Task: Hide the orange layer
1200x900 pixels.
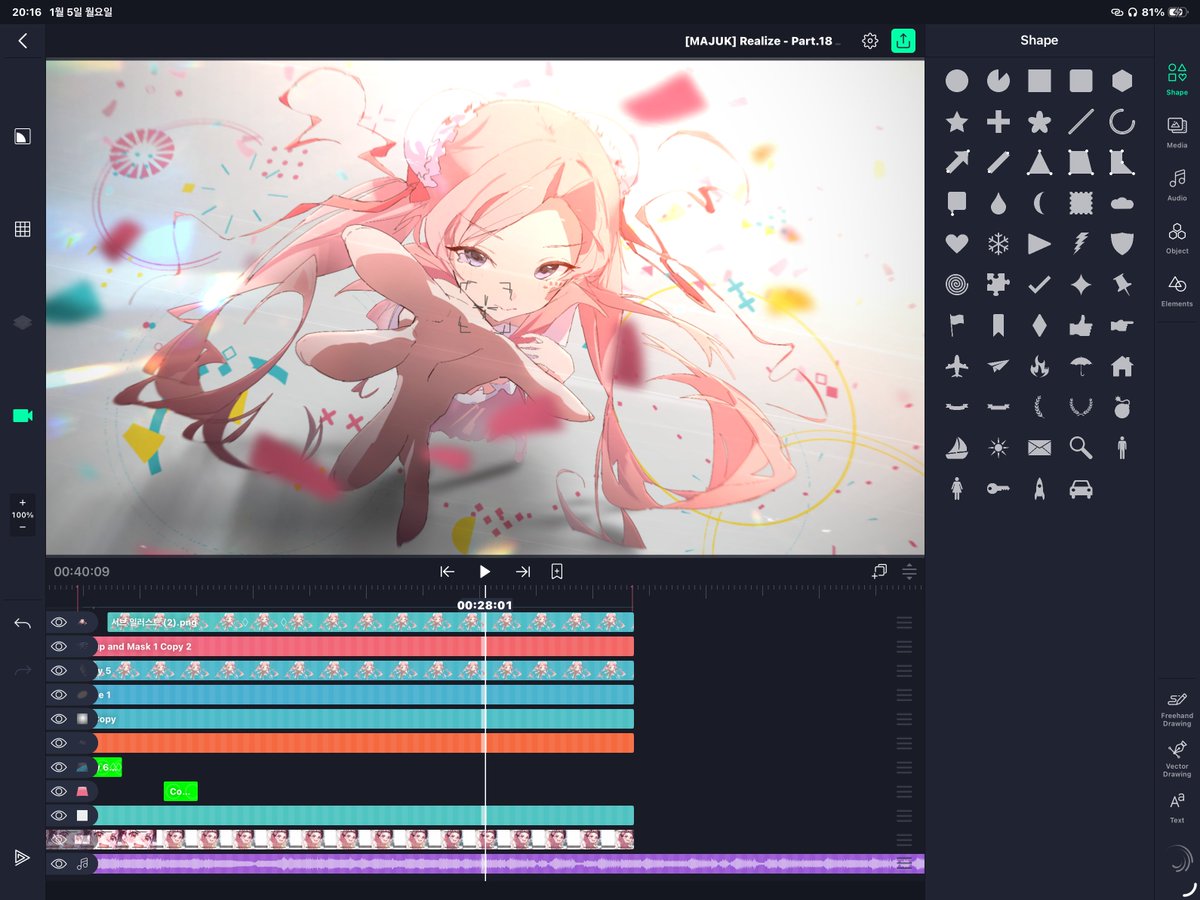Action: 59,743
